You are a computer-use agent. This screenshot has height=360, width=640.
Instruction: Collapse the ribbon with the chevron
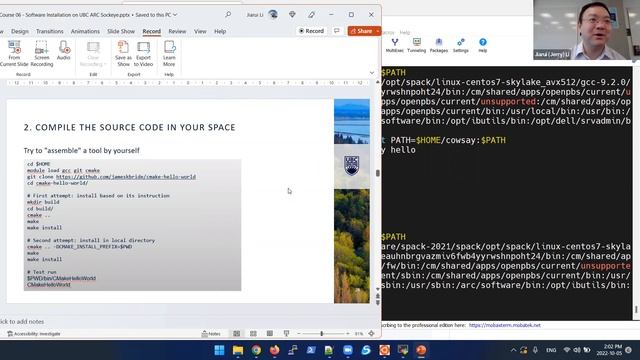(372, 73)
